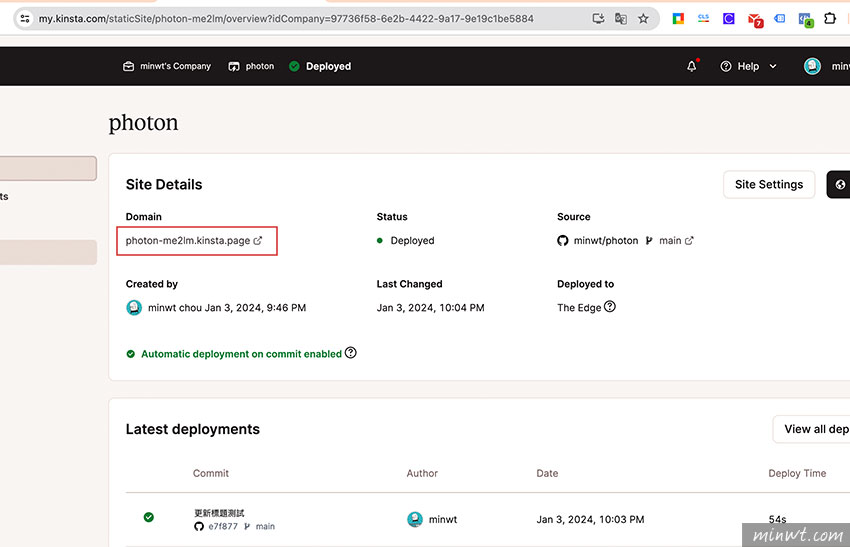The height and width of the screenshot is (547, 850).
Task: Expand the Help dropdown chevron
Action: pyautogui.click(x=773, y=66)
